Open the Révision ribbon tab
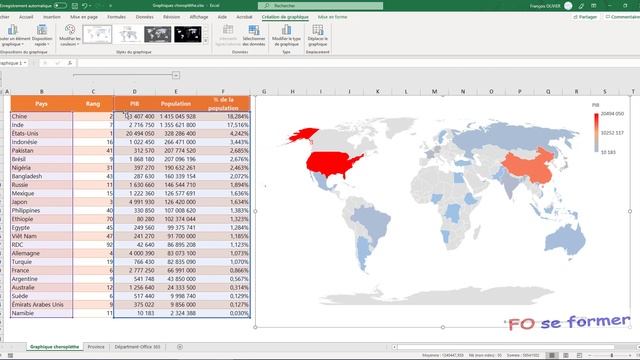Screen dimensions: 640x360 (171, 17)
